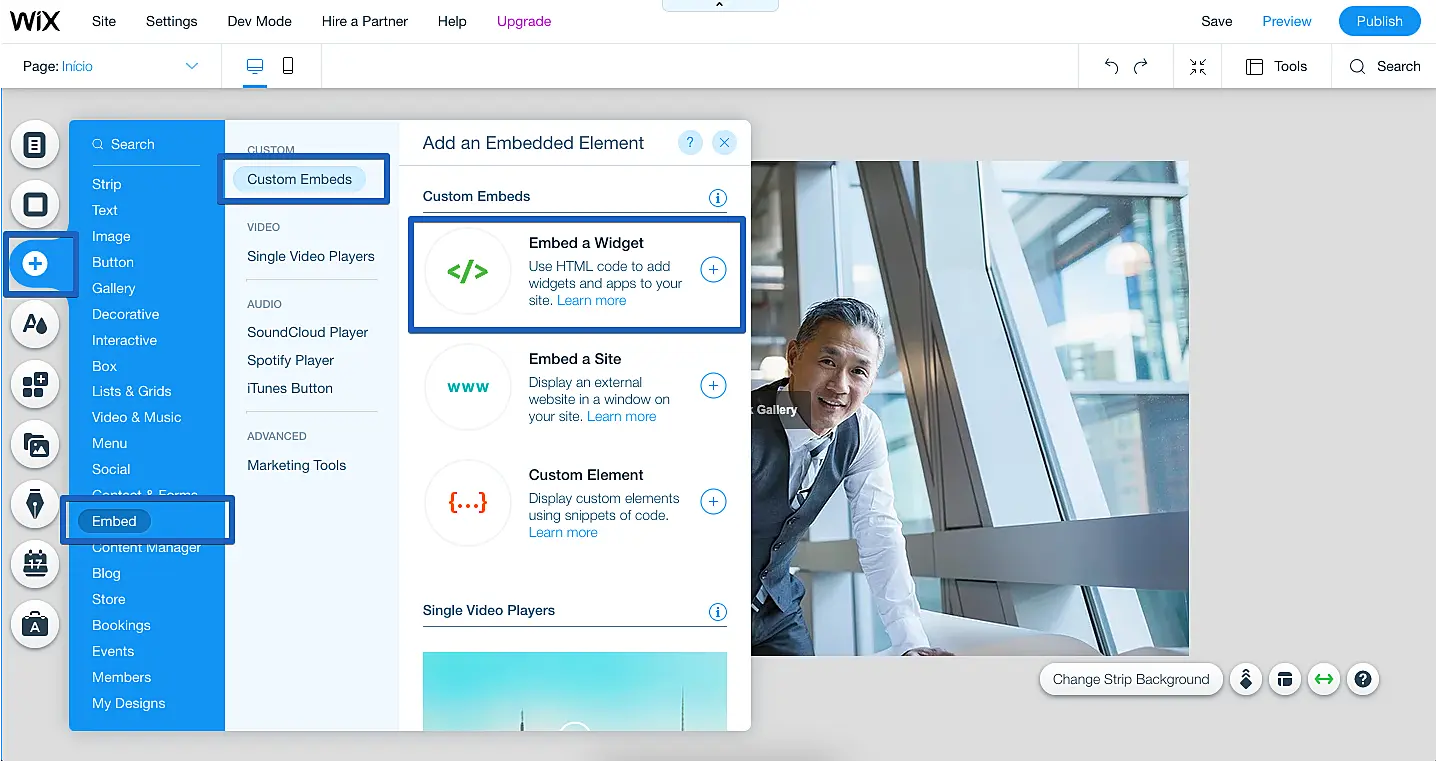Switch to mobile view icon
This screenshot has width=1436, height=761.
288,66
